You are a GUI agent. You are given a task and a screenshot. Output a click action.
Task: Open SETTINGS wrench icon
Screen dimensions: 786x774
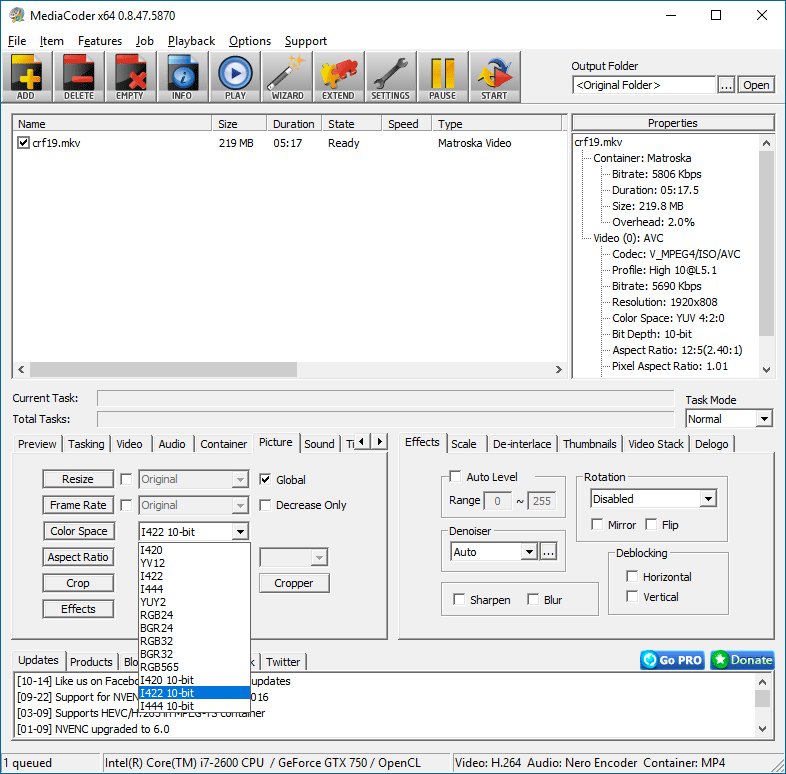pyautogui.click(x=390, y=77)
